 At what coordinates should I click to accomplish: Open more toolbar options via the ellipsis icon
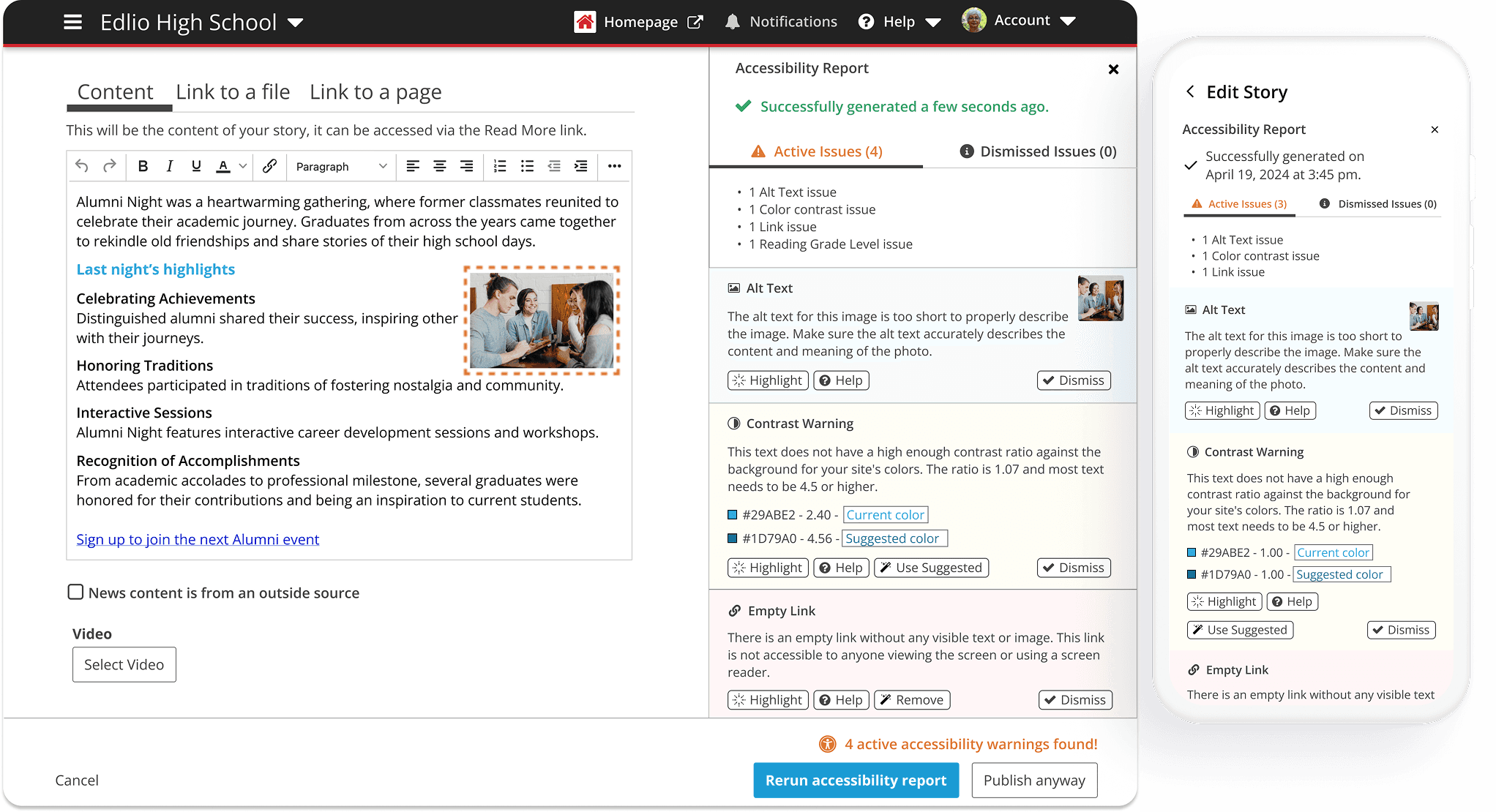pyautogui.click(x=614, y=166)
